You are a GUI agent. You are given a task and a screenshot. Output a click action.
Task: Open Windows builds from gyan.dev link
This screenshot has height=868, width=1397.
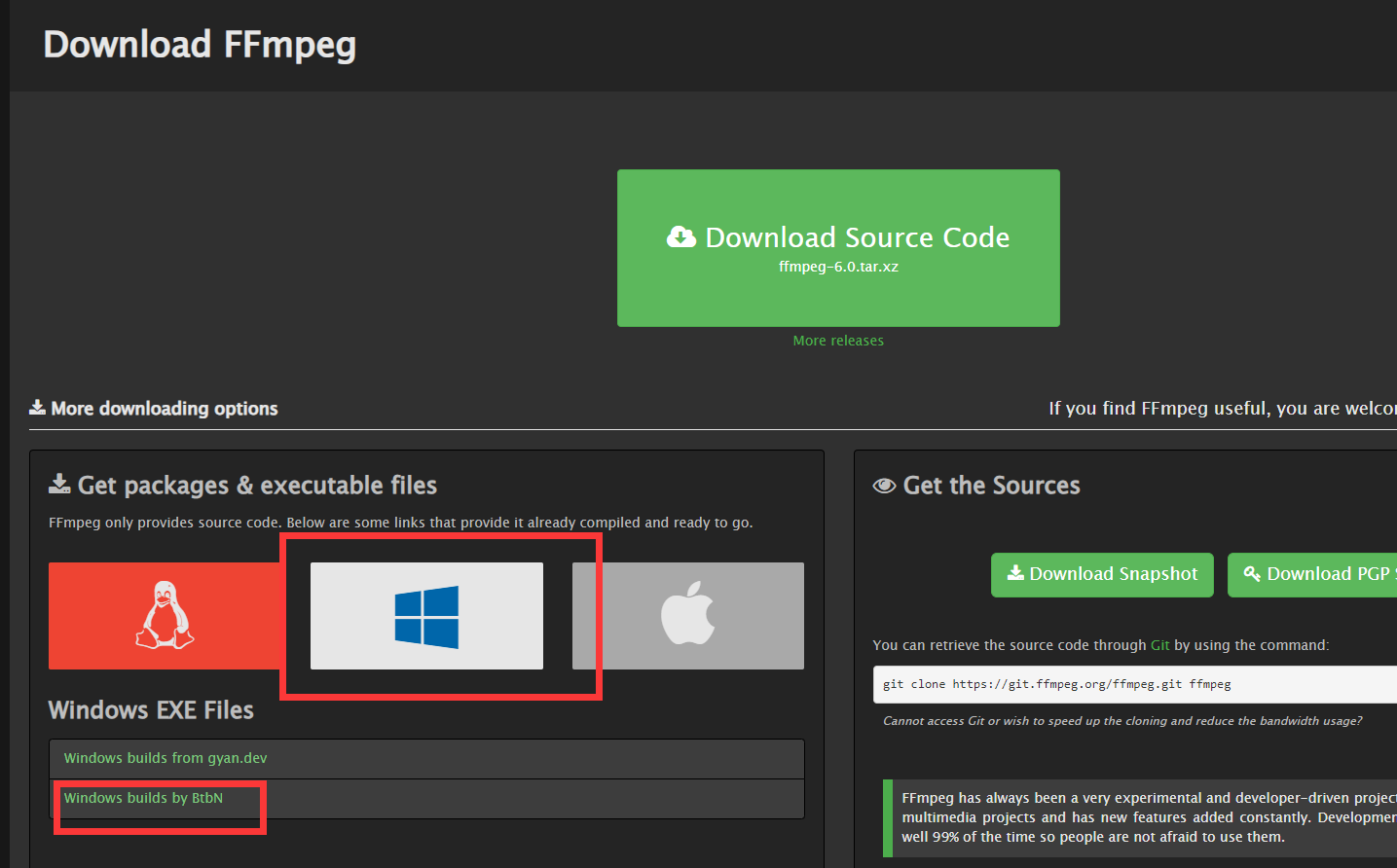[165, 758]
